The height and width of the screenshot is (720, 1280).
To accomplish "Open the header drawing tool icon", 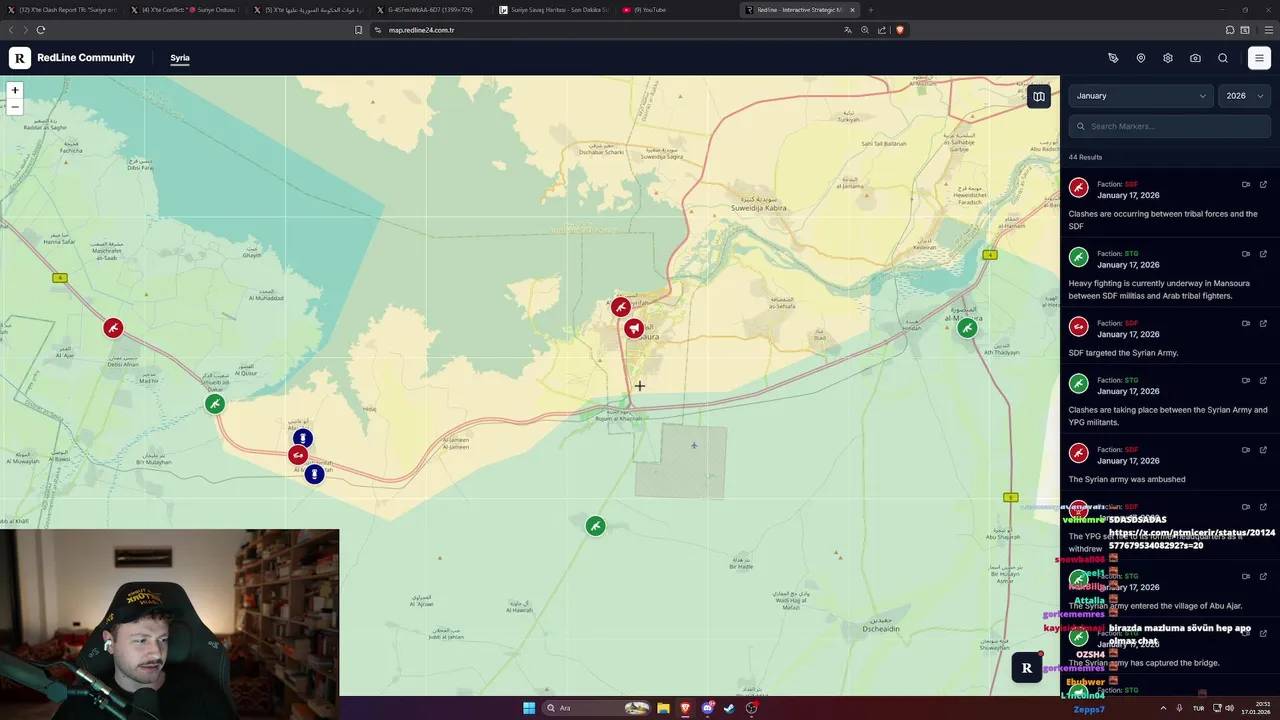I will click(1113, 58).
